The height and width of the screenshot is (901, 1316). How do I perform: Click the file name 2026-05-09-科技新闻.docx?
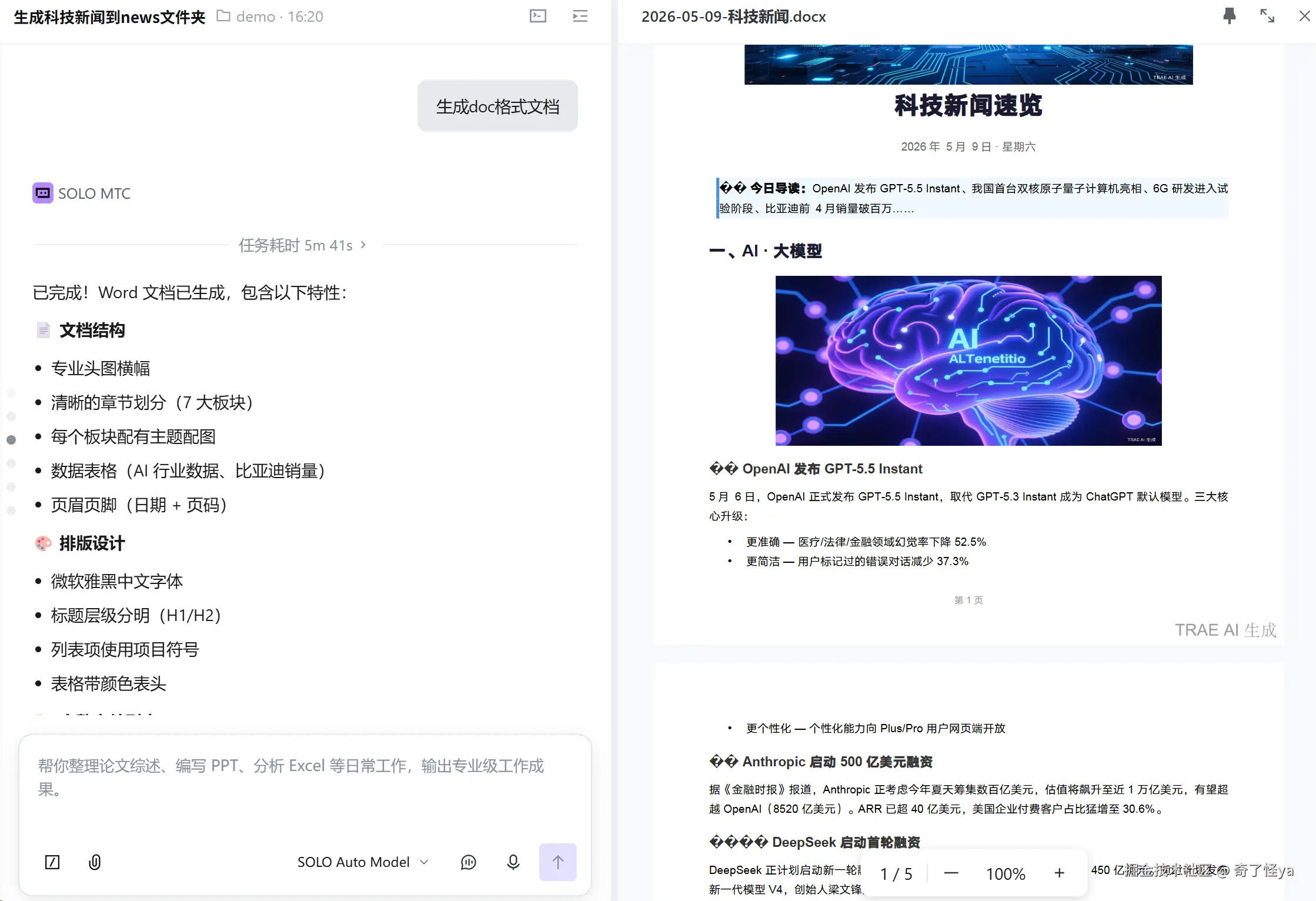click(733, 16)
